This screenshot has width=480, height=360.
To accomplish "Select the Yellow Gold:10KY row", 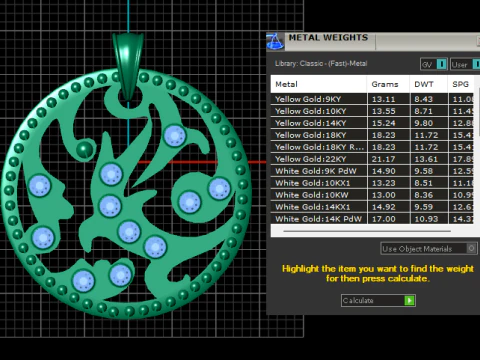I will (x=372, y=111).
